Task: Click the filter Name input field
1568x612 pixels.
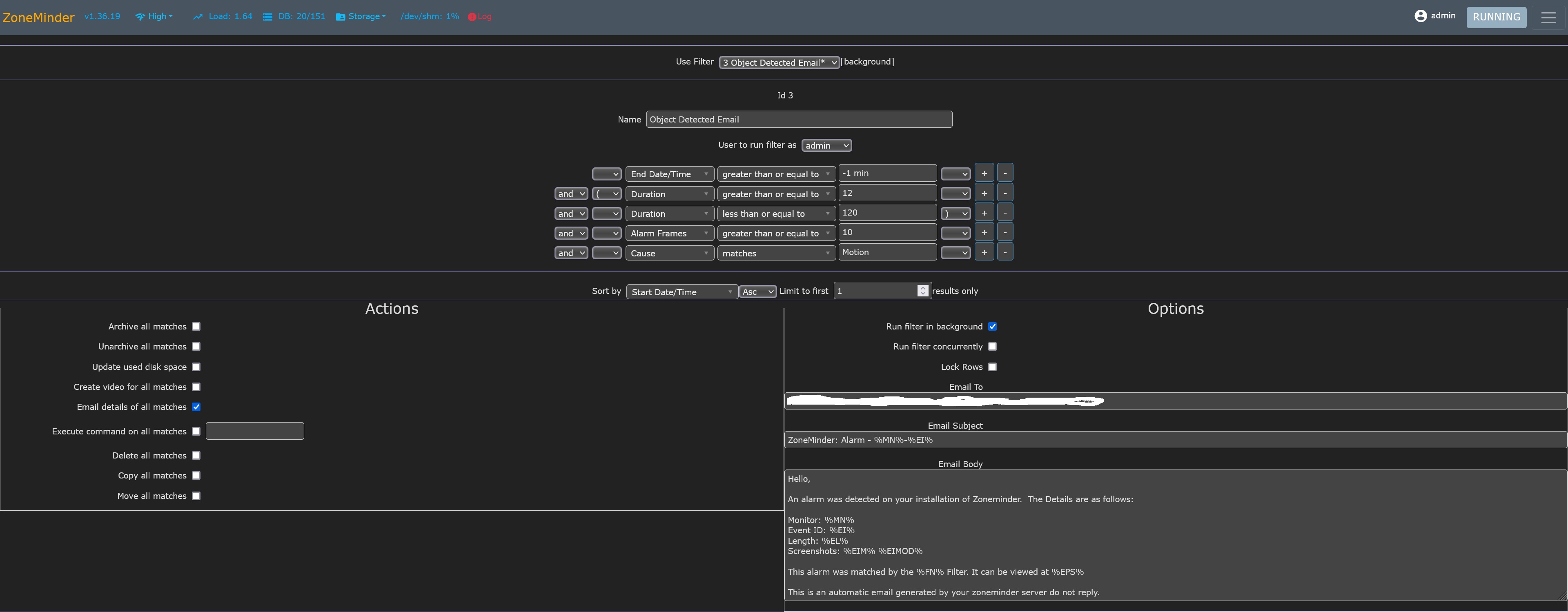Action: 799,119
